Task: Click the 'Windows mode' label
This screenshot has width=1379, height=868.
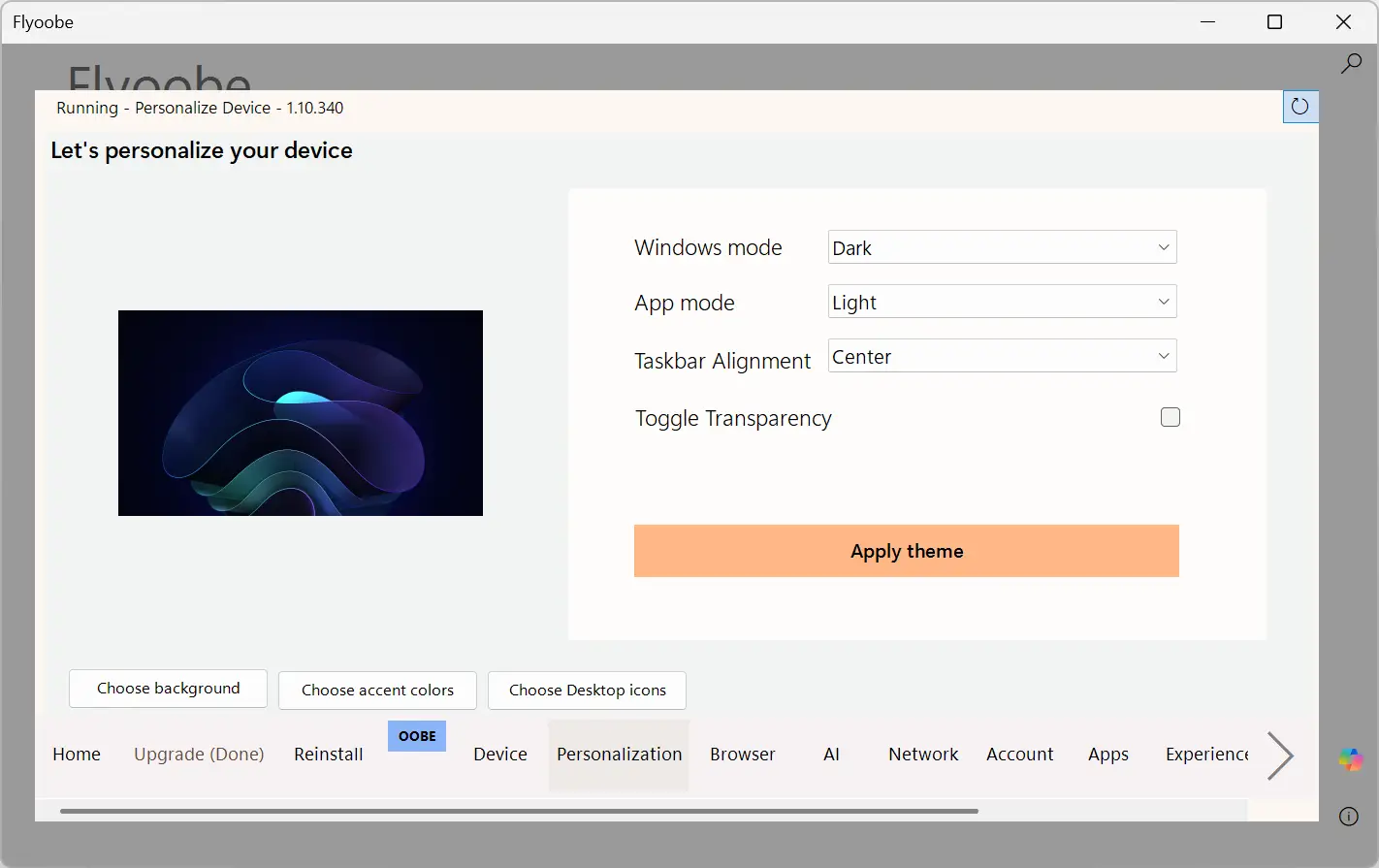Action: [708, 247]
